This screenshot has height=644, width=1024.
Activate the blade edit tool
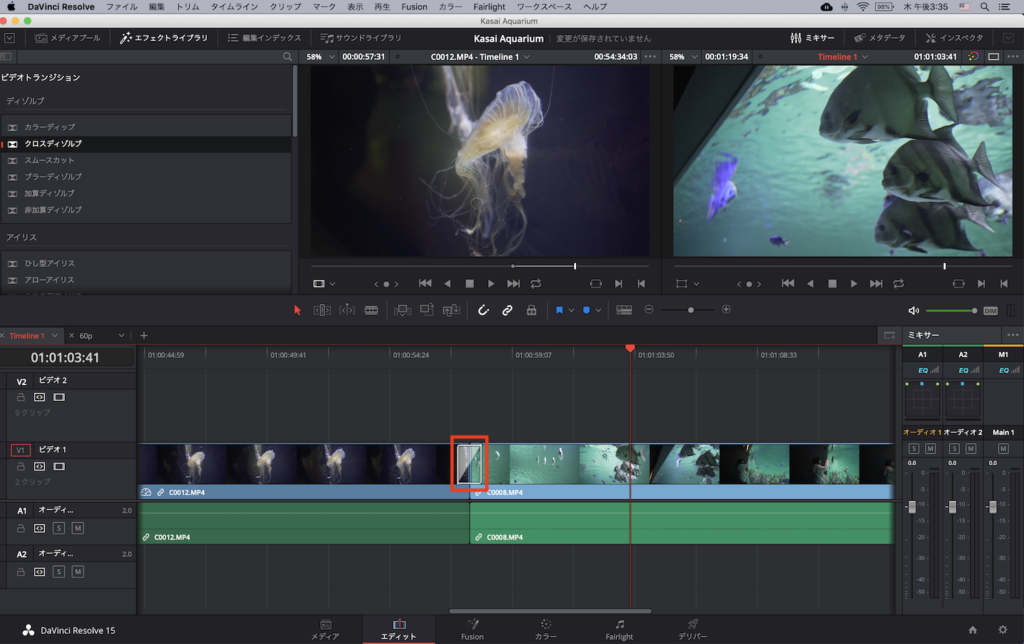(x=371, y=310)
